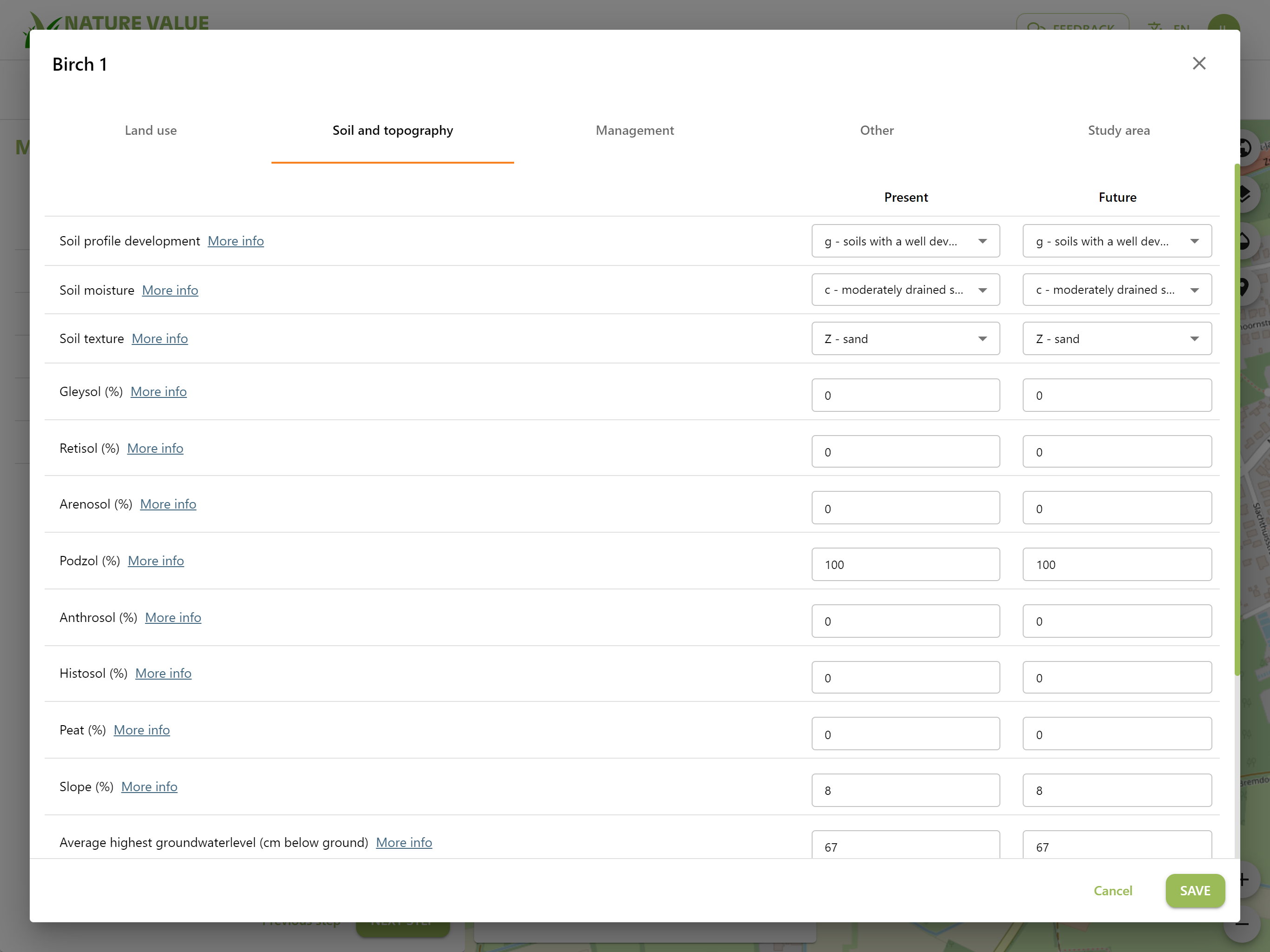The height and width of the screenshot is (952, 1270).
Task: Cancel the Birch 1 dialog
Action: (1113, 891)
